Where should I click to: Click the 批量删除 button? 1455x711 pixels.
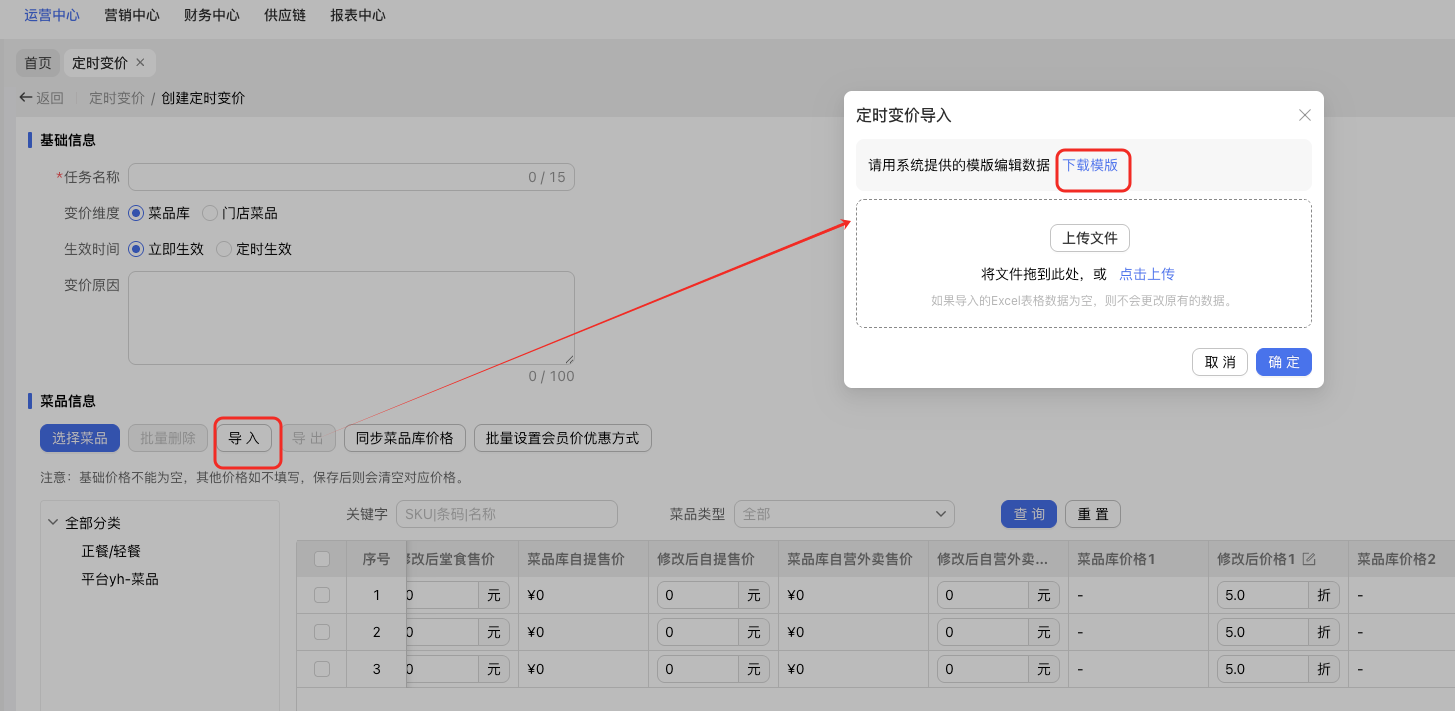tap(168, 438)
